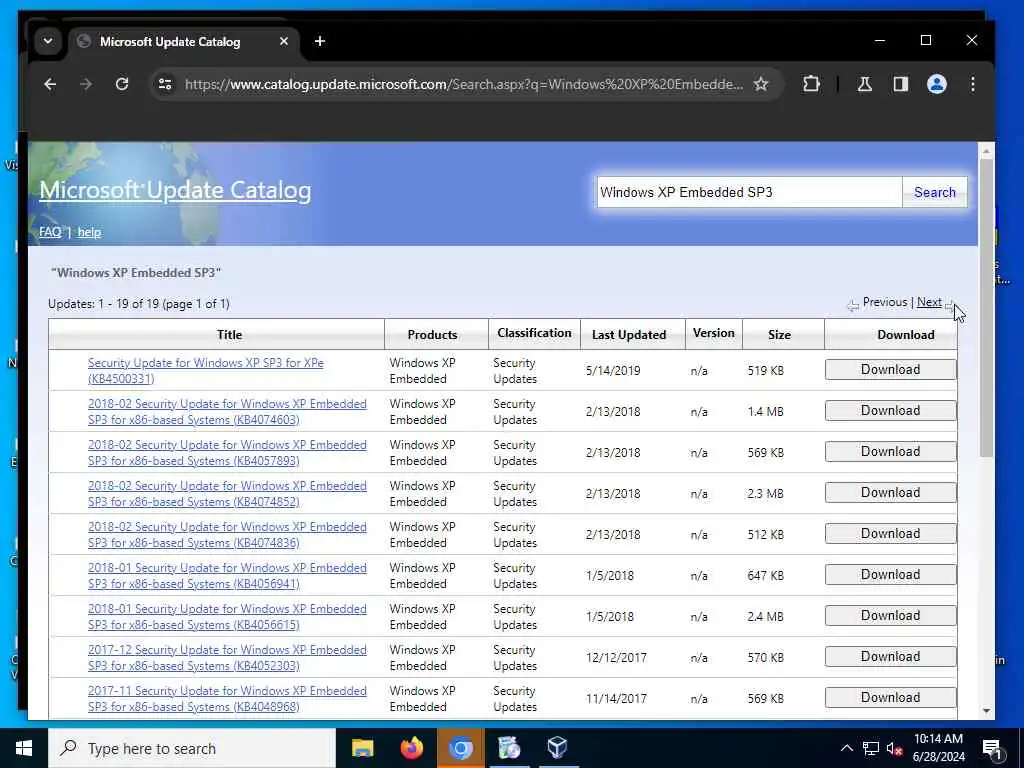Download the KB4074852 update
1024x768 pixels.
(x=890, y=493)
